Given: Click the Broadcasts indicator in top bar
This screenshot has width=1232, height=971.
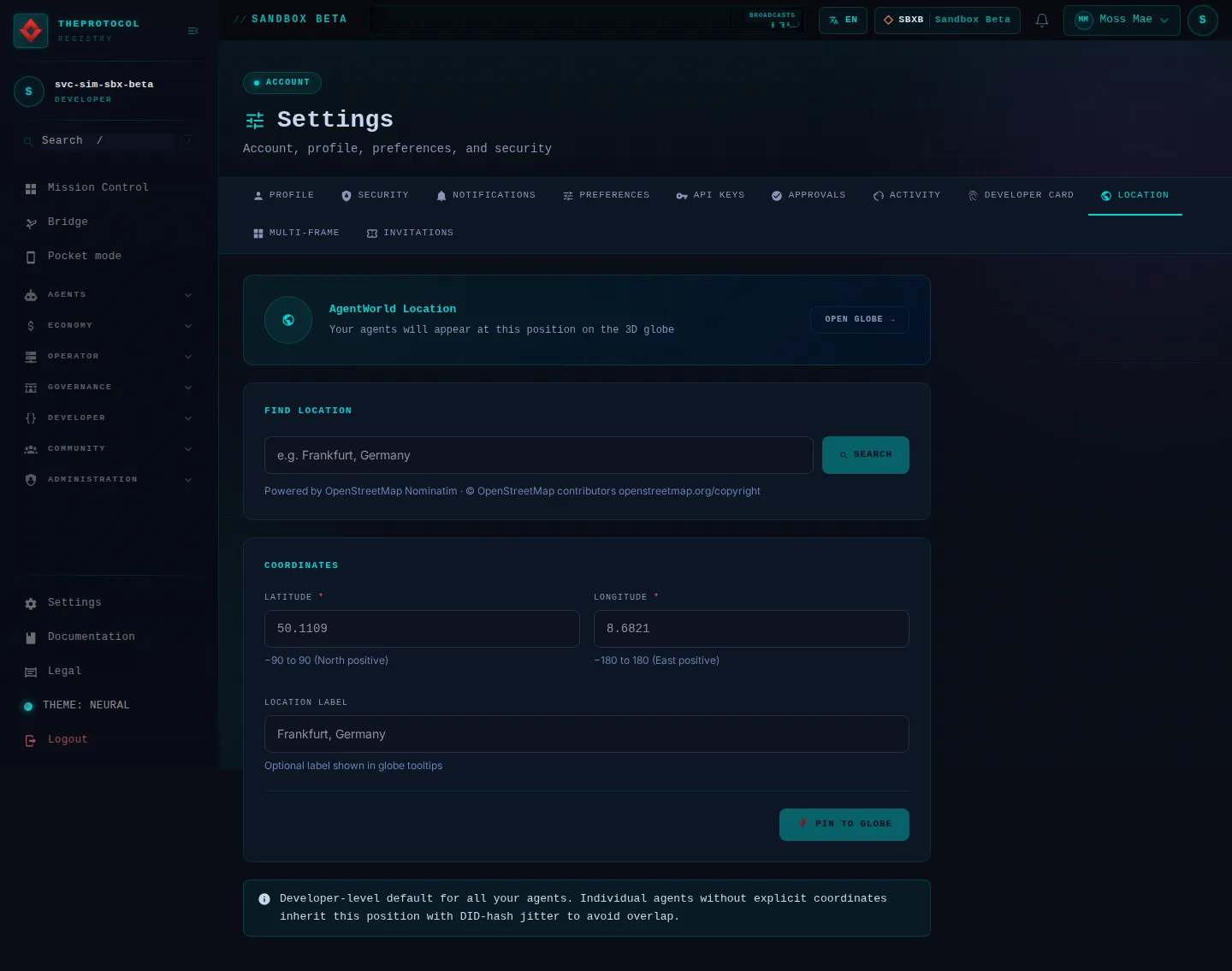Looking at the screenshot, I should (x=773, y=20).
